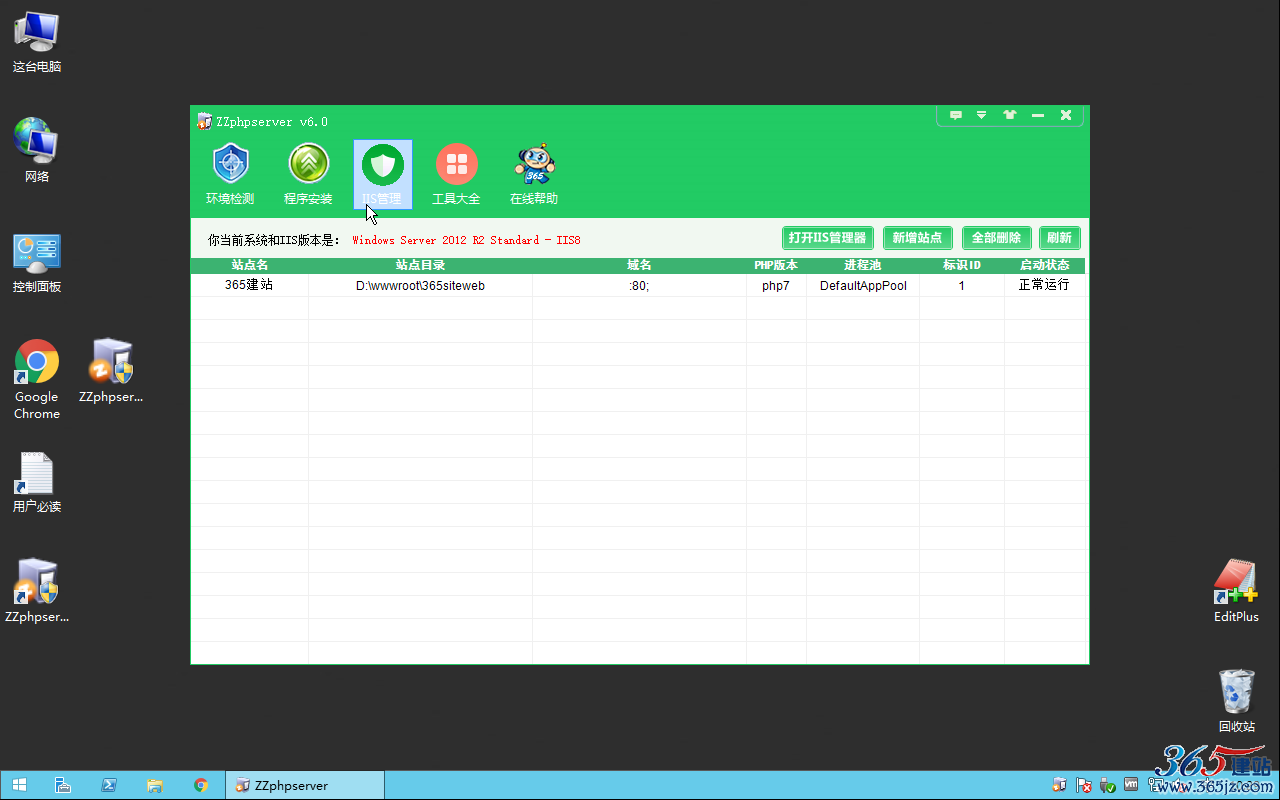
Task: Click the D:\wwwroot\365siteweb directory cell
Action: tap(420, 285)
